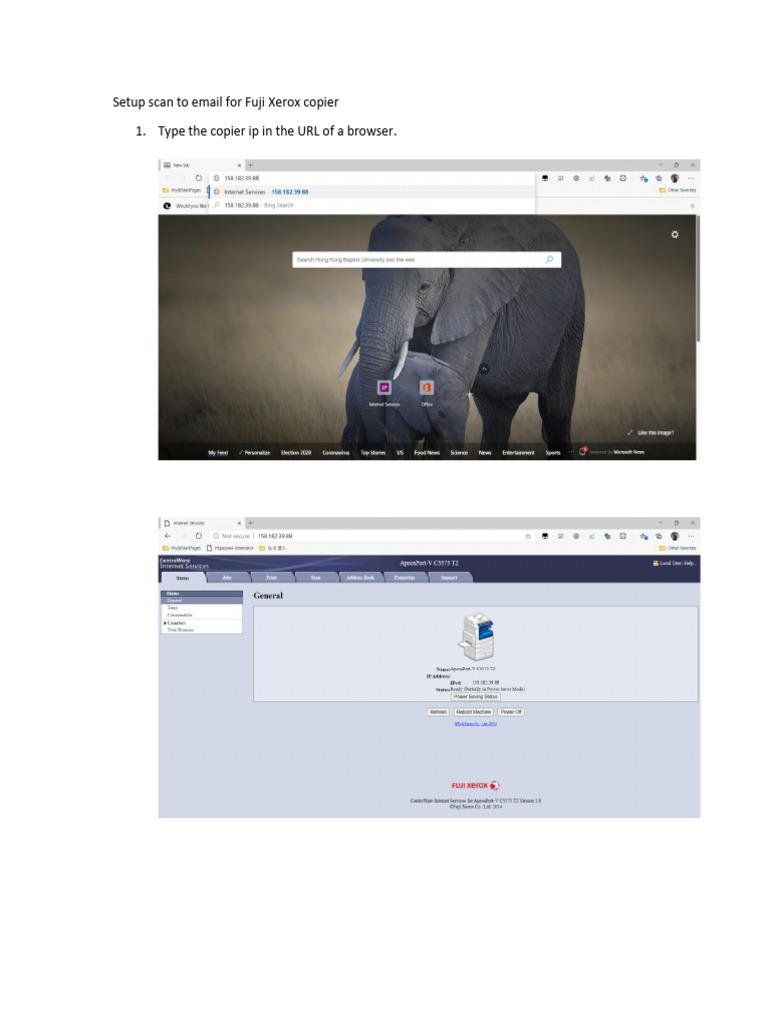Open the Coronavirus news category
Screen dimensions: 768x1024
coord(336,453)
